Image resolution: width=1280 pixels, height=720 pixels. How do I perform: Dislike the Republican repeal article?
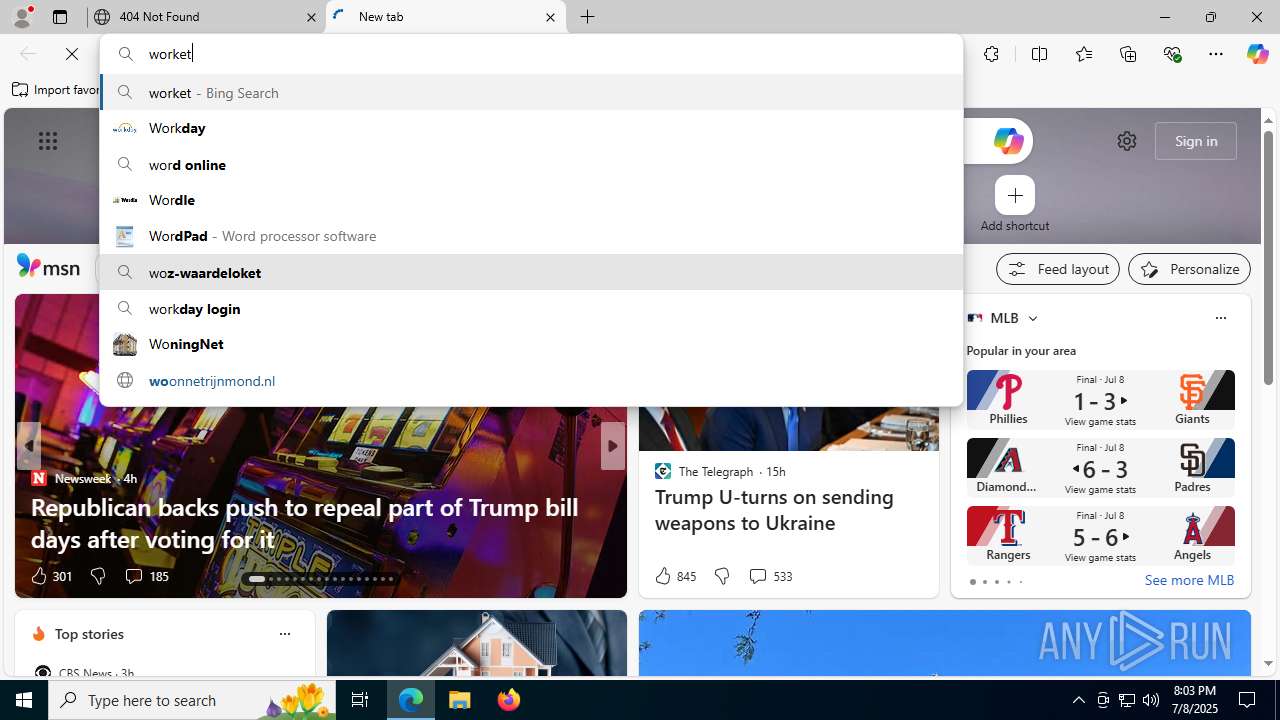coord(97,576)
